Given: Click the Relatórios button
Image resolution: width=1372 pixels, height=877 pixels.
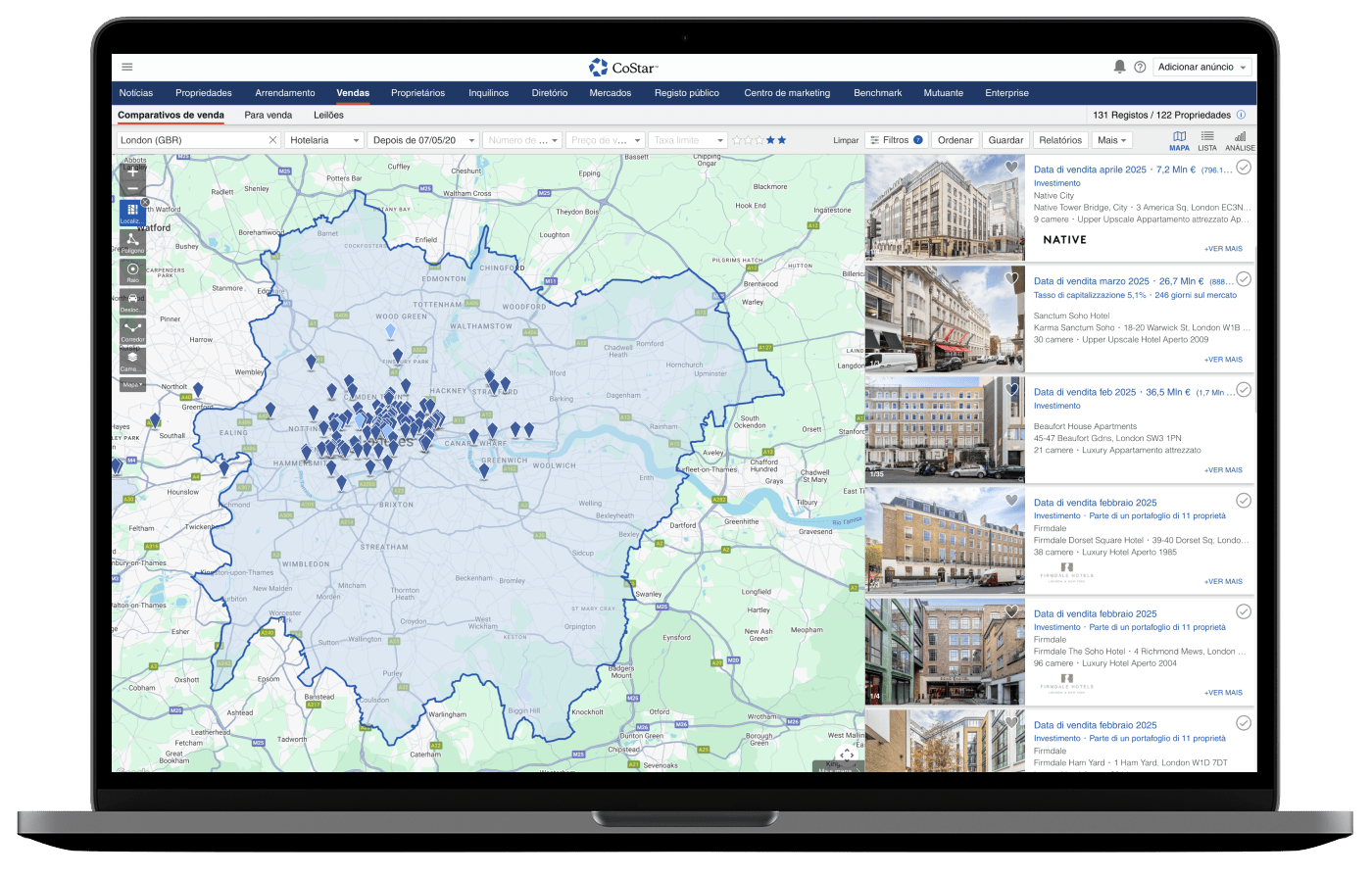Looking at the screenshot, I should (1060, 140).
